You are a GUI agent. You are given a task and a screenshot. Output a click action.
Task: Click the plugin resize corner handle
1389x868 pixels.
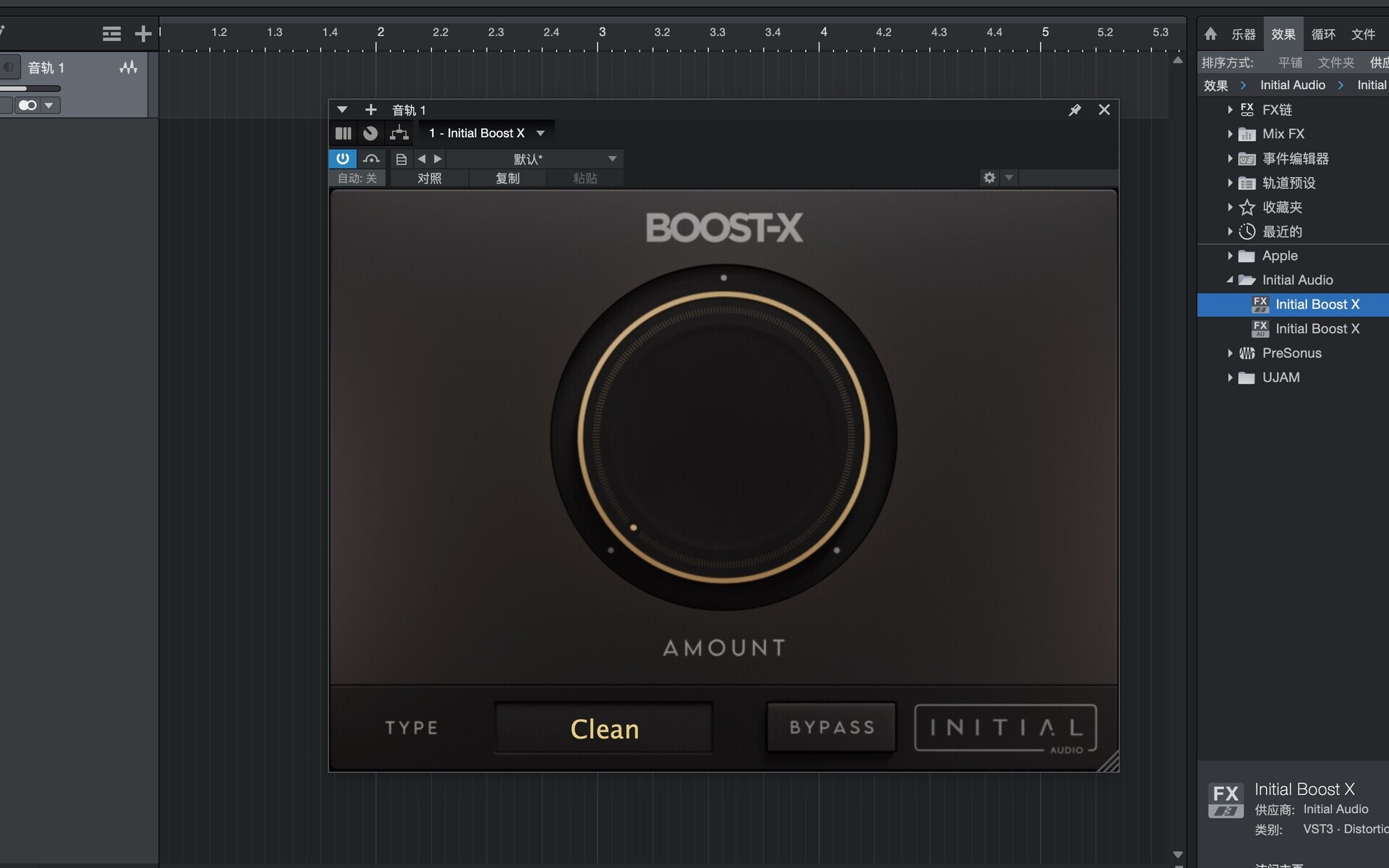coord(1108,762)
